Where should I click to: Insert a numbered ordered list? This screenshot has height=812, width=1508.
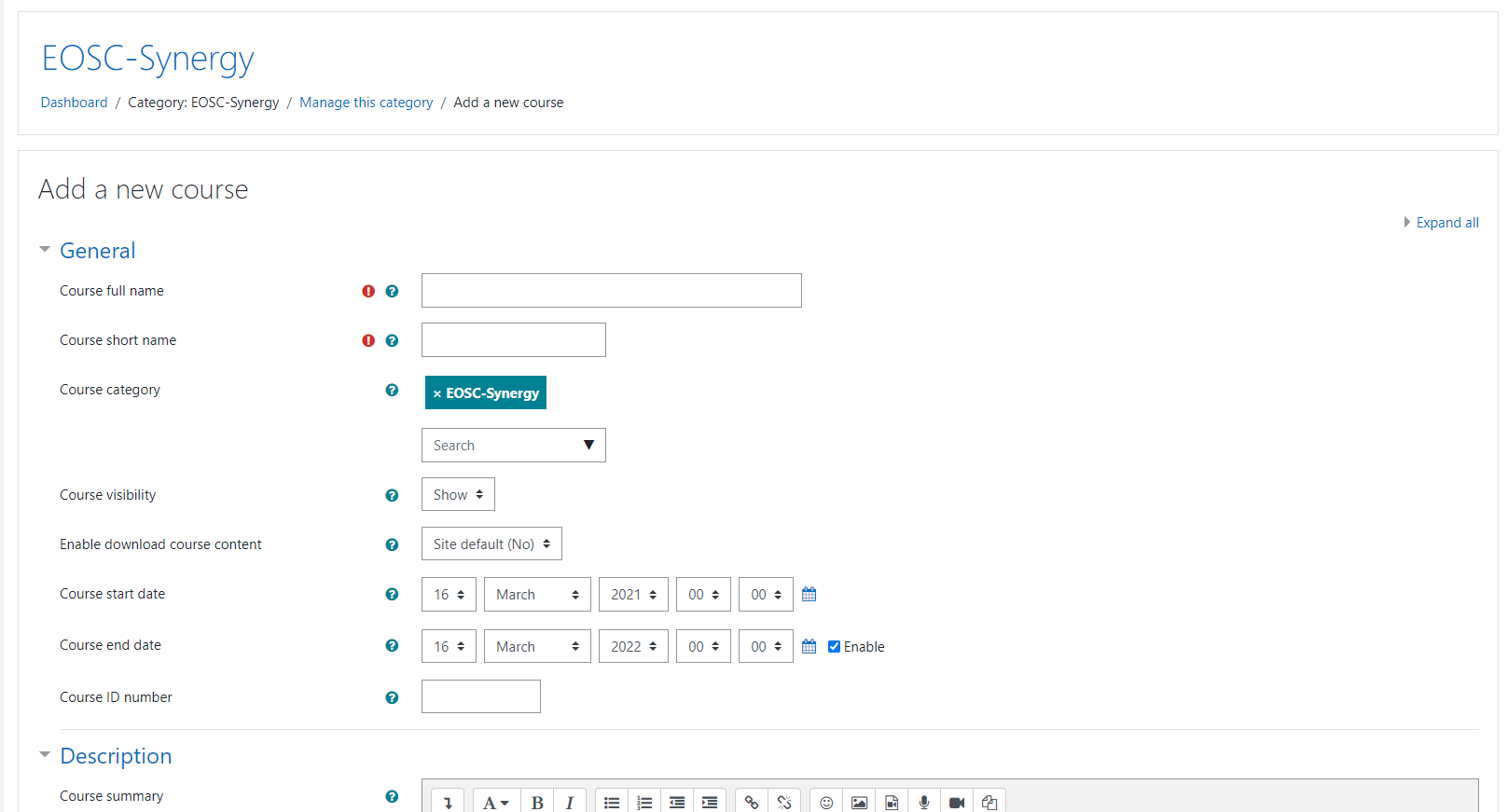[x=644, y=802]
